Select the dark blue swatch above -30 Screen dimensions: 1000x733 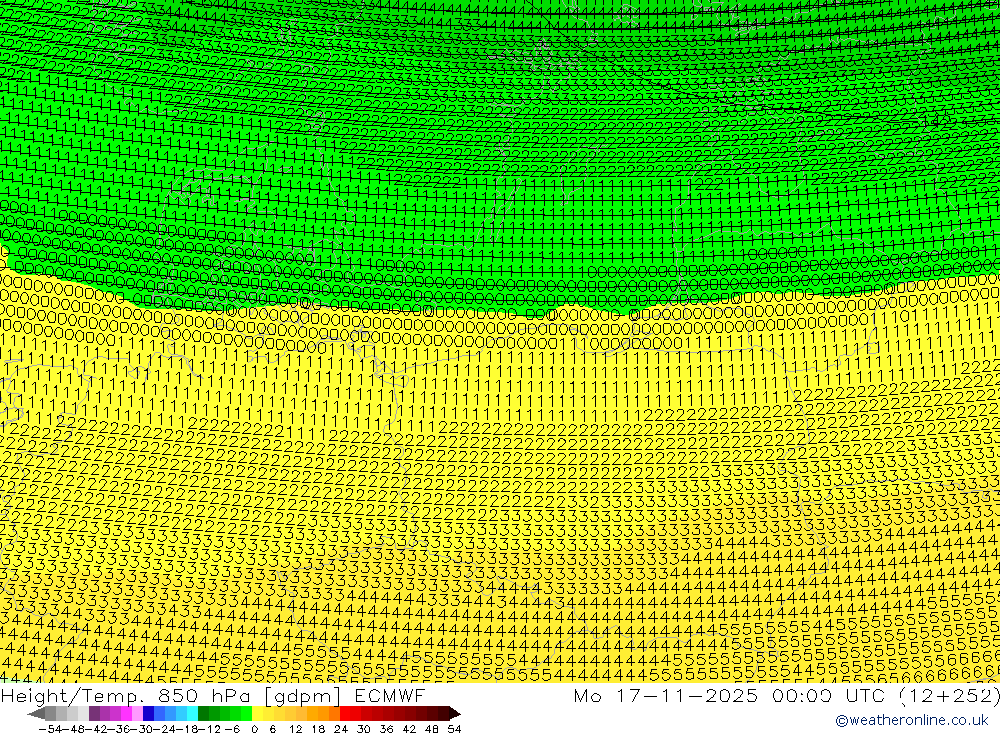point(148,713)
